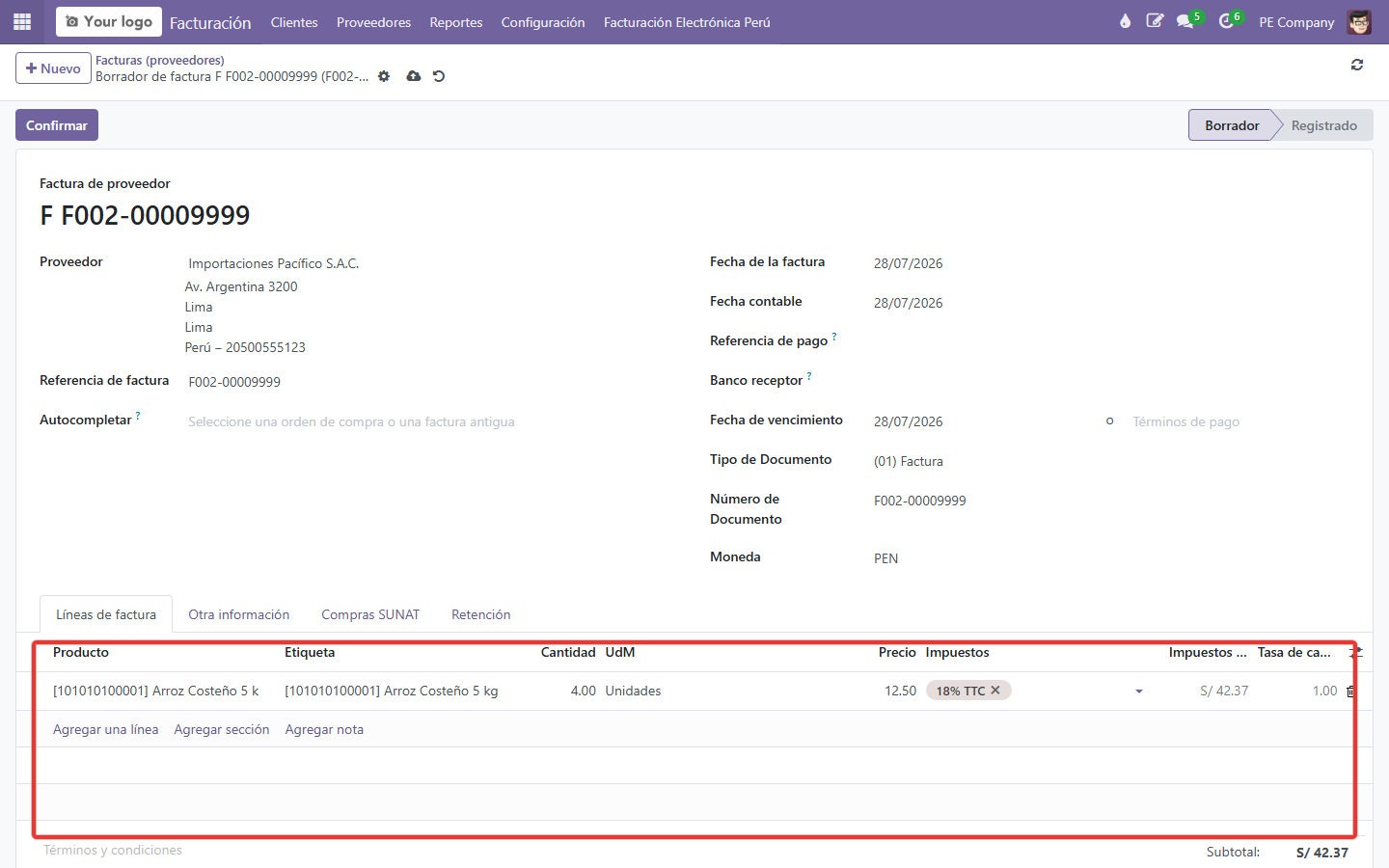Image resolution: width=1389 pixels, height=868 pixels.
Task: Click the Registrado status stage
Action: 1323,125
